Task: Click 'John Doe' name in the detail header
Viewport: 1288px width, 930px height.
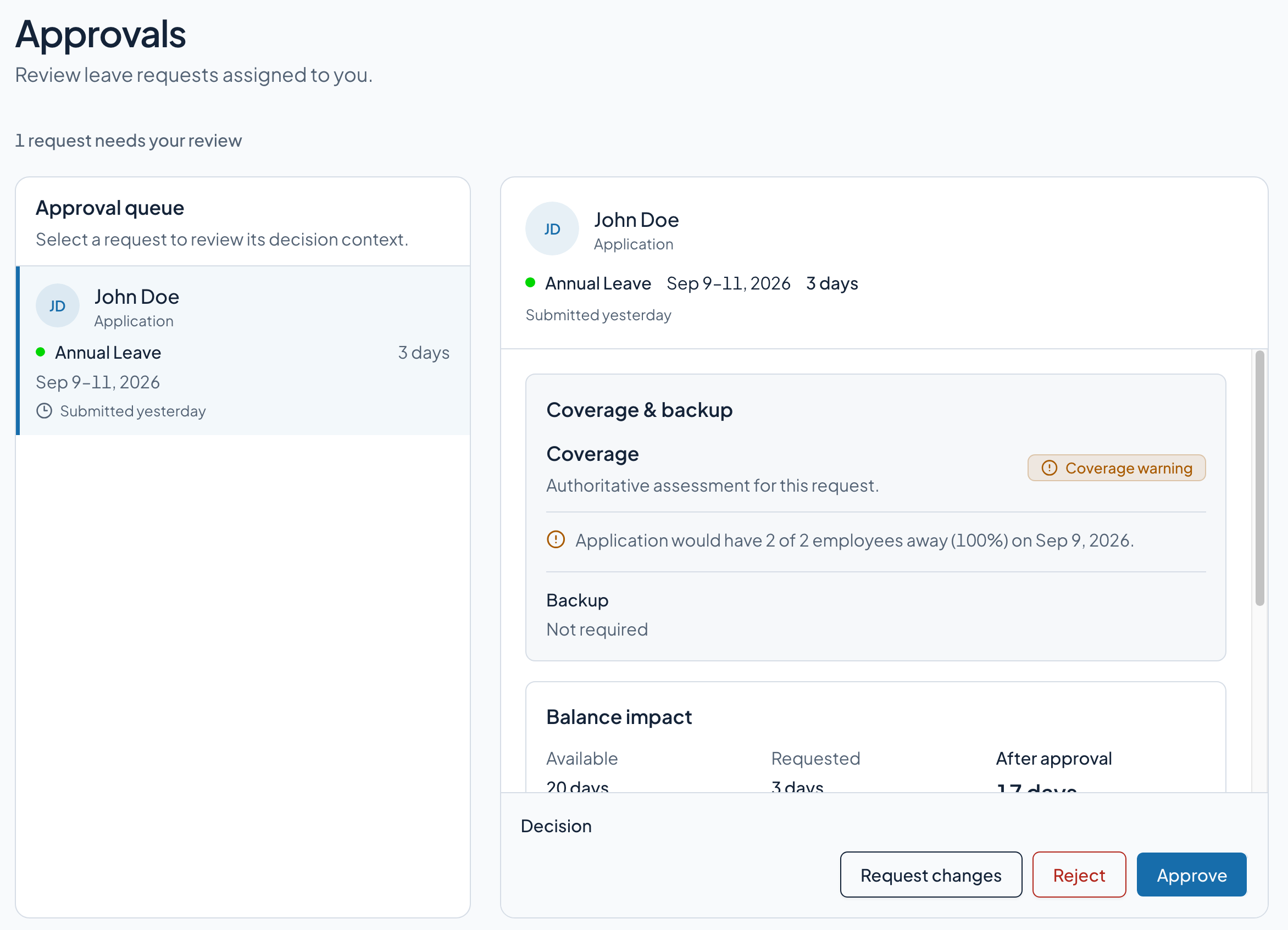Action: [636, 220]
